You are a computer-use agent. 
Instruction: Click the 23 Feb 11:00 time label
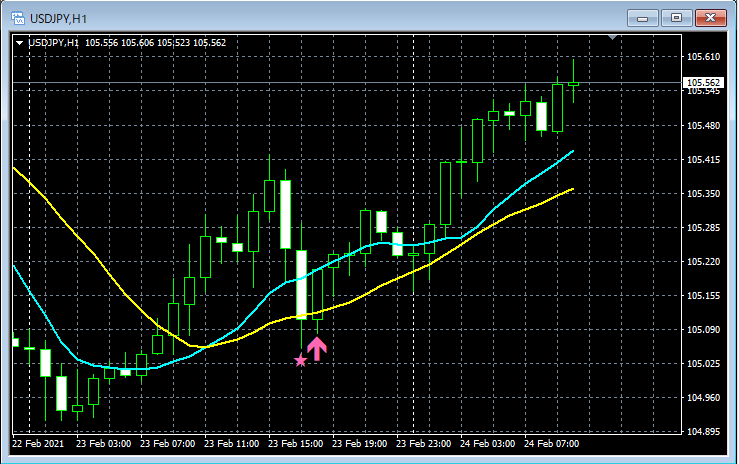tap(232, 444)
